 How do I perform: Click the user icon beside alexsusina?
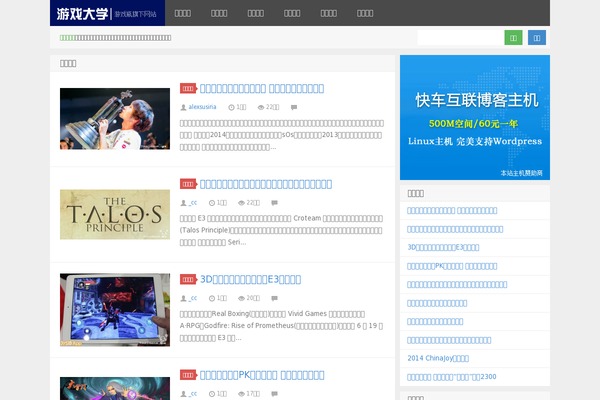click(x=183, y=107)
